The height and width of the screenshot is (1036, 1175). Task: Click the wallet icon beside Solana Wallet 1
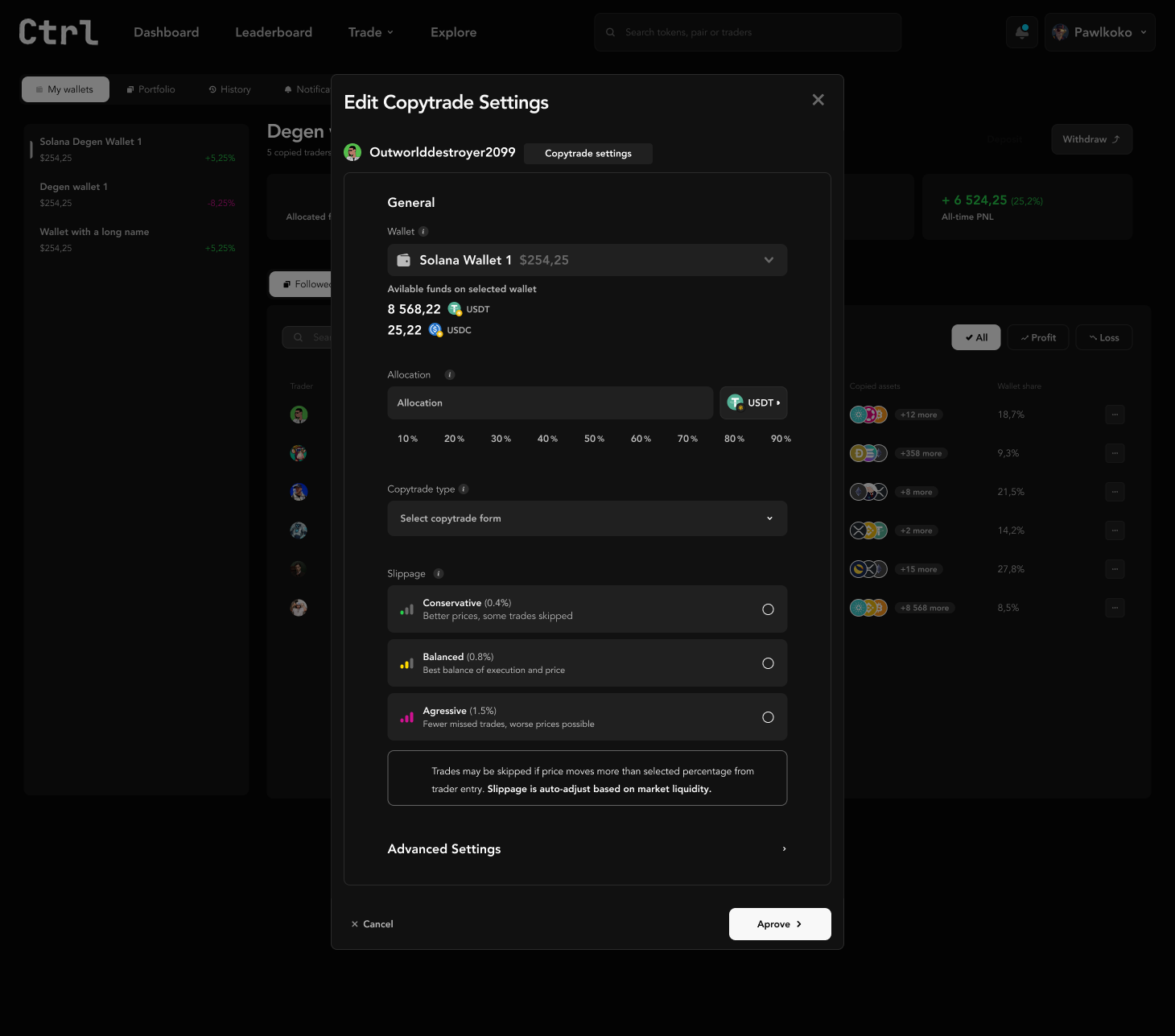tap(404, 260)
